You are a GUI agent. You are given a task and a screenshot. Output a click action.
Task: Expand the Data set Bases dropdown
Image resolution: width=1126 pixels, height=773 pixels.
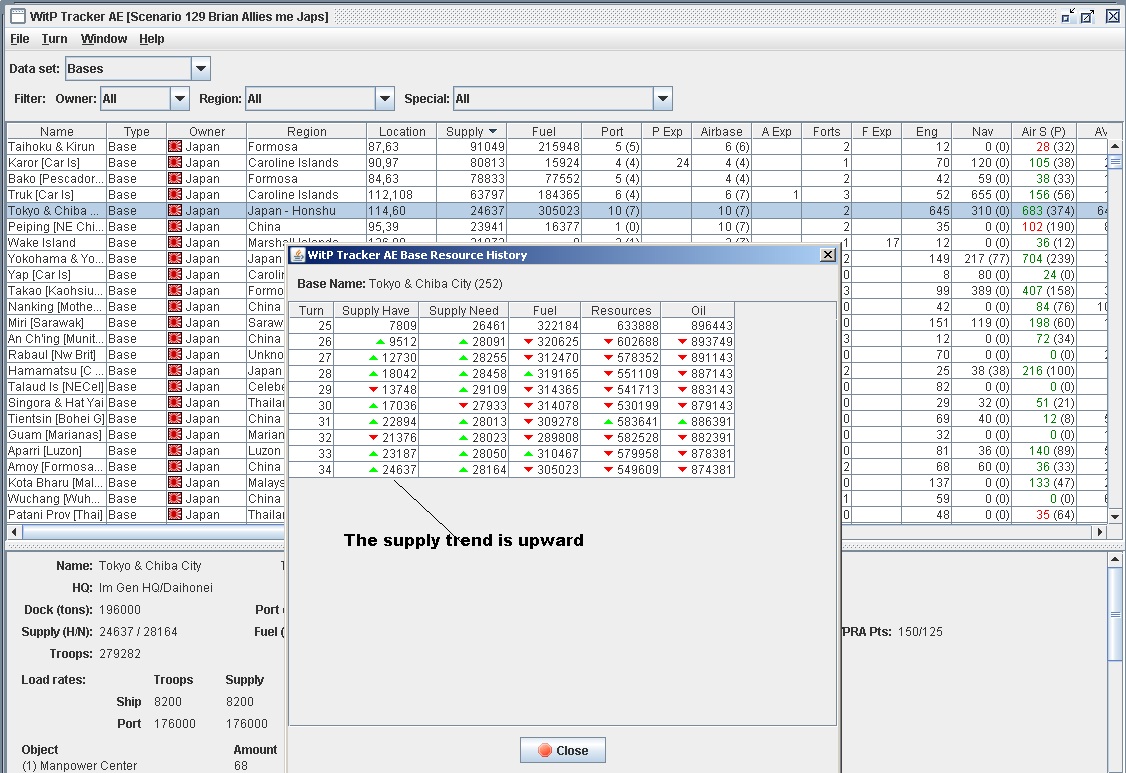point(201,69)
